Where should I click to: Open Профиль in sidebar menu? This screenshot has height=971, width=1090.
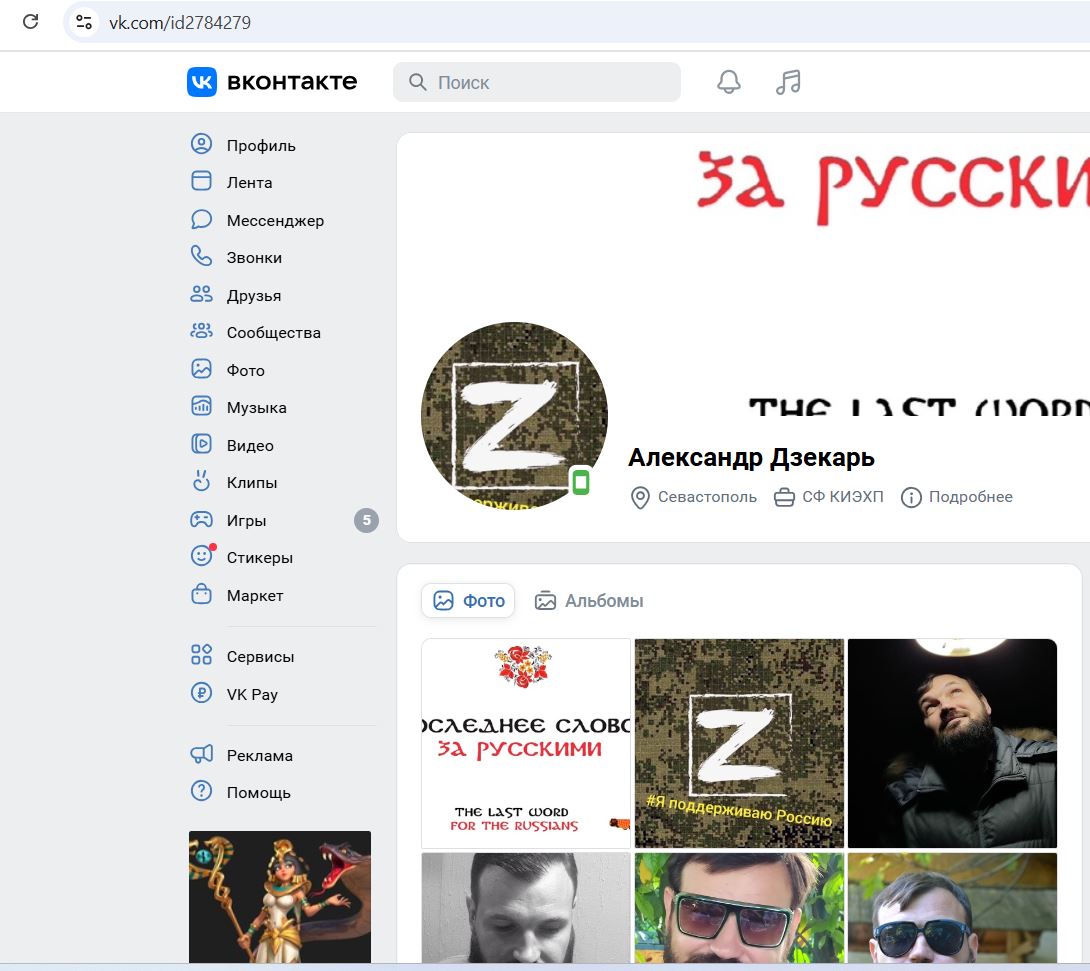pos(261,145)
